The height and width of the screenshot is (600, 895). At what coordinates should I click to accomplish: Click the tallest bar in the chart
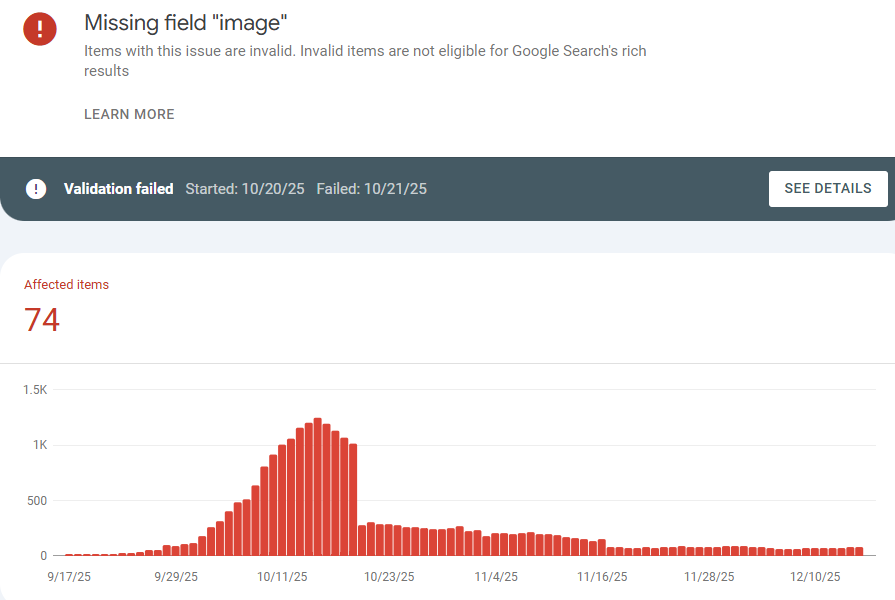point(317,487)
